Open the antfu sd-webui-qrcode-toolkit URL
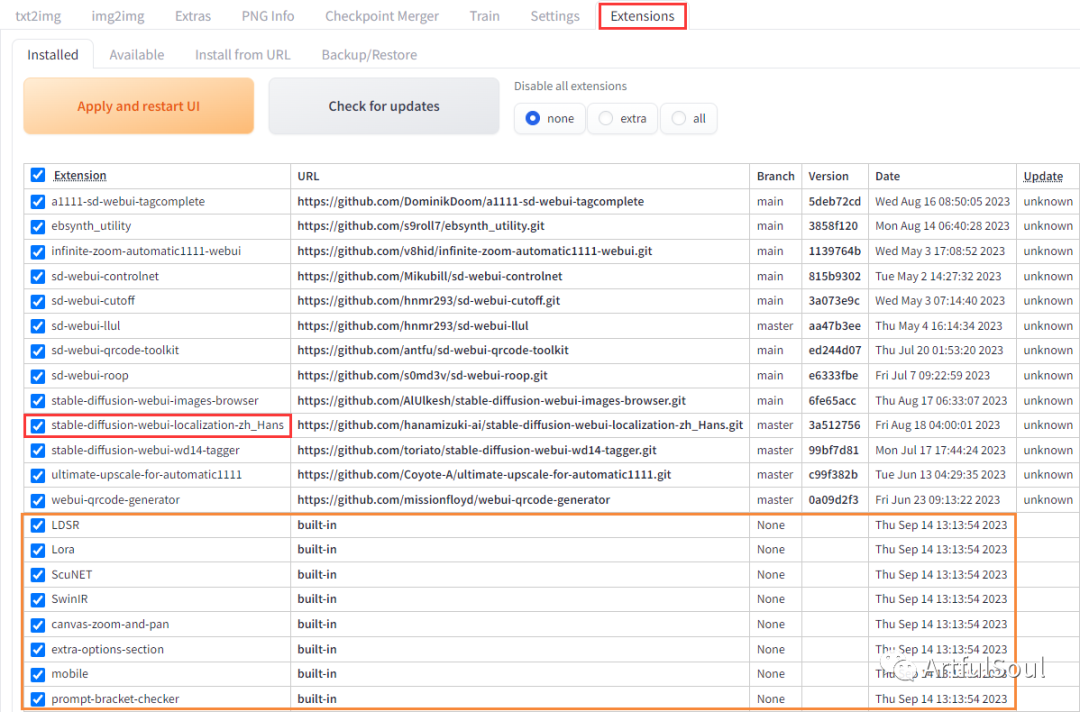Screen dimensions: 1080x712 tap(433, 350)
